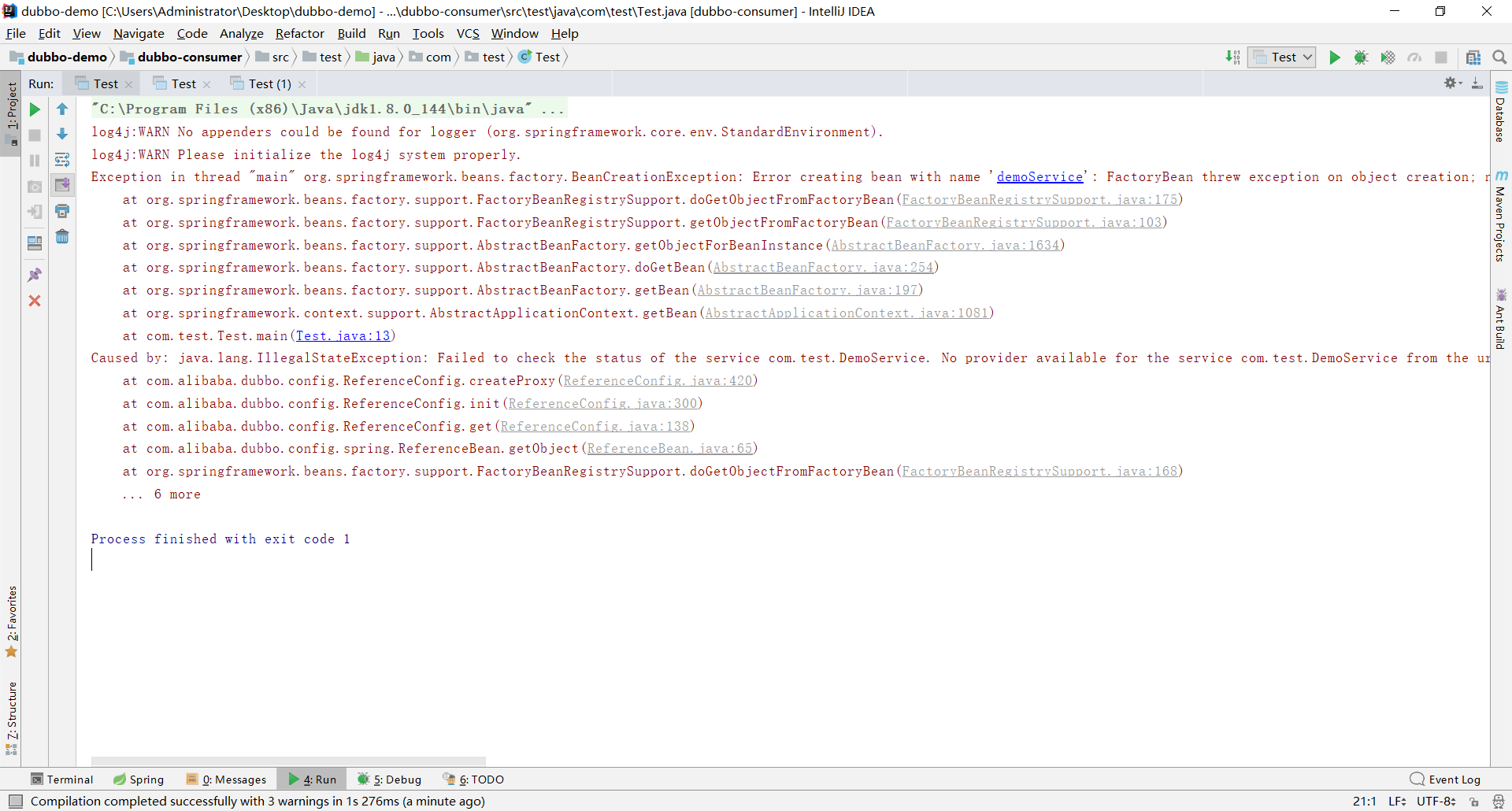This screenshot has height=811, width=1512.
Task: Open the Terminal tool window
Action: [61, 780]
